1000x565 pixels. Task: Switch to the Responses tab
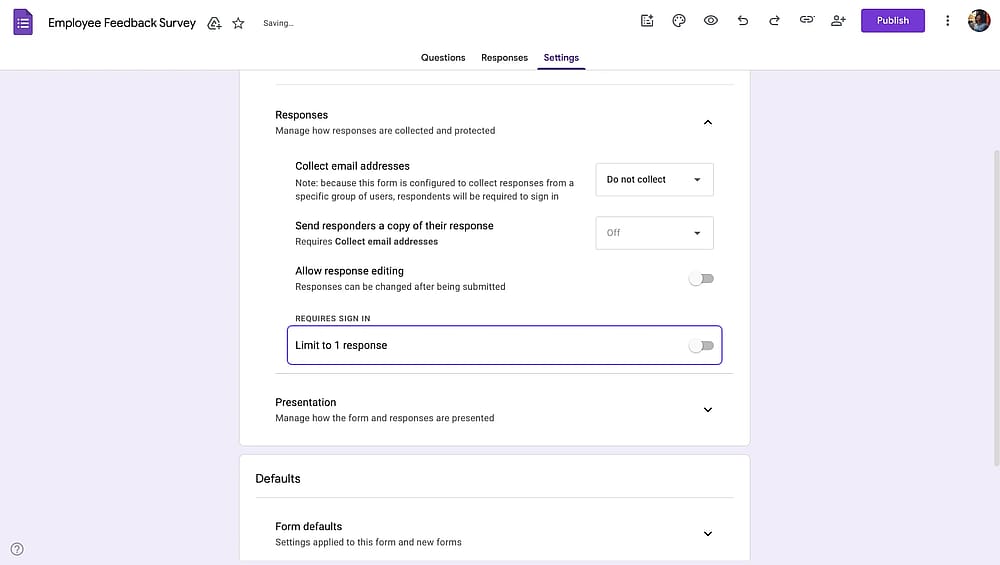tap(504, 57)
